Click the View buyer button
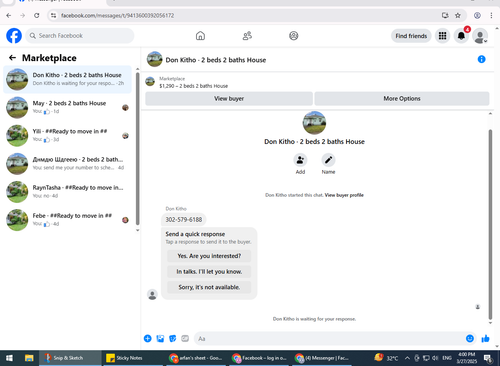The image size is (500, 366). point(229,99)
